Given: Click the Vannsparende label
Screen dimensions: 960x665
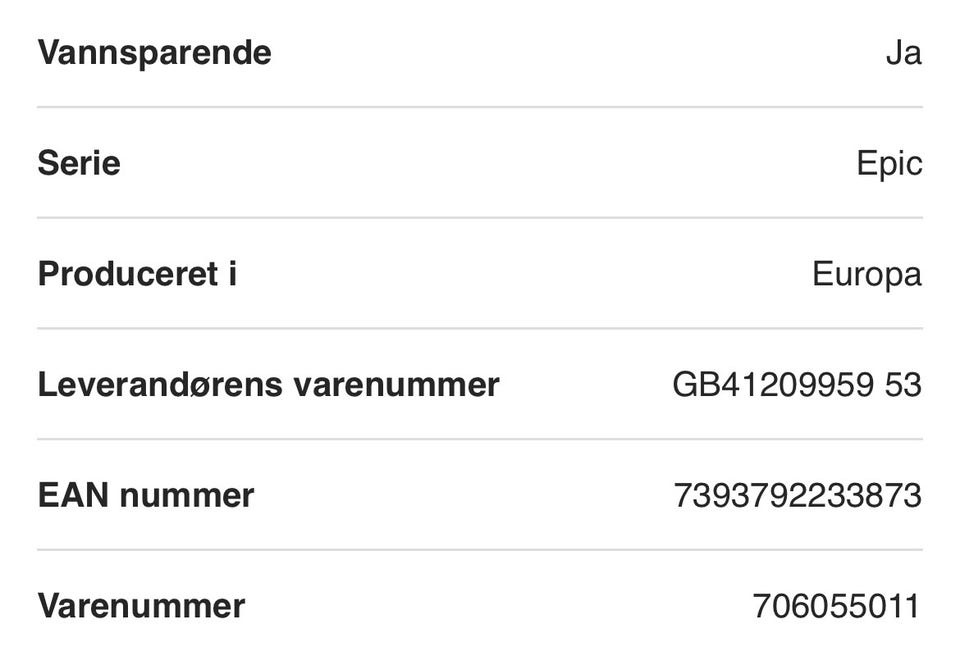Looking at the screenshot, I should (x=154, y=53).
